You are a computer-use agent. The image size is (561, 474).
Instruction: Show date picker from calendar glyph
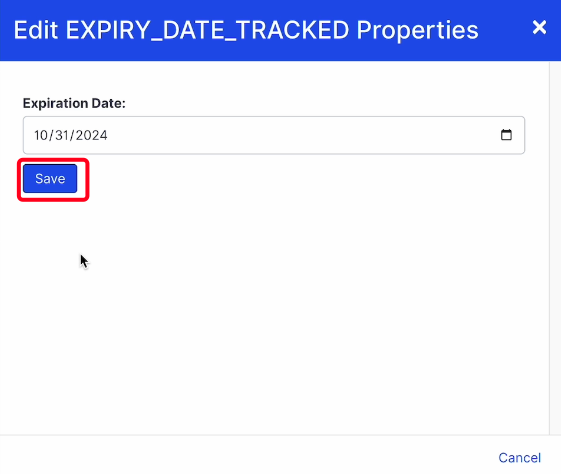[x=506, y=135]
